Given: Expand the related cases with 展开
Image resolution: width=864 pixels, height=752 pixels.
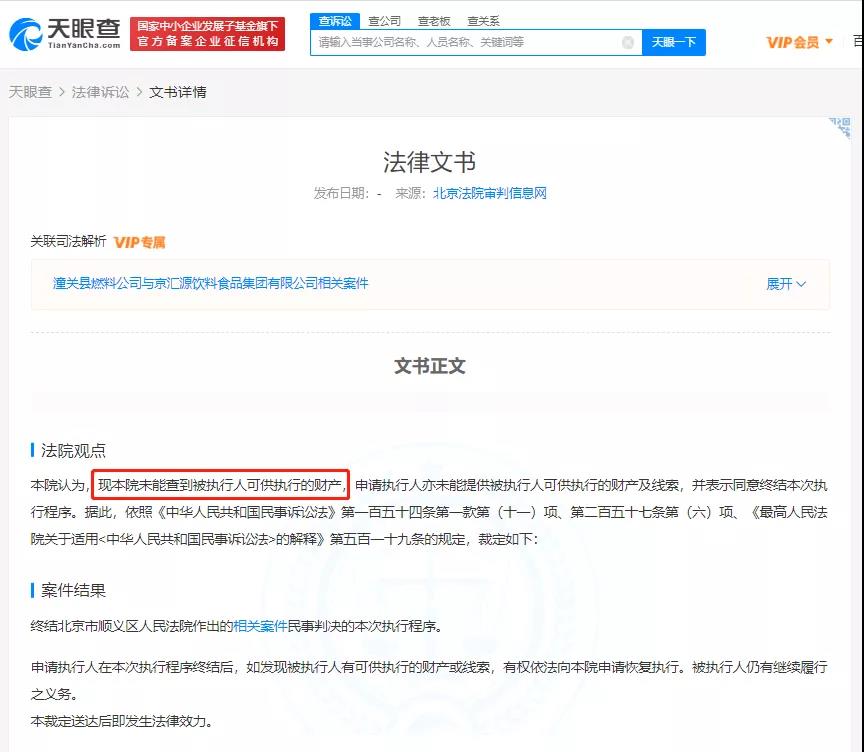Looking at the screenshot, I should tap(786, 284).
